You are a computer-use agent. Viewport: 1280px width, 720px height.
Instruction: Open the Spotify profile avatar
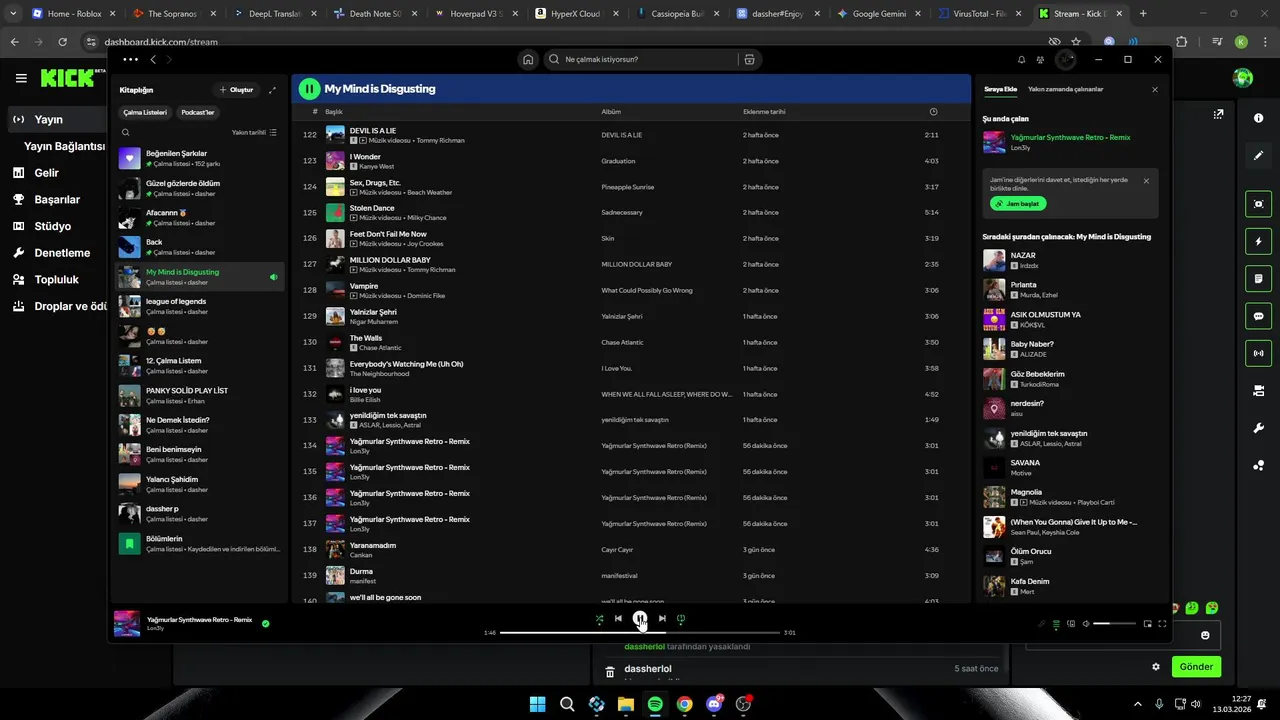[1066, 59]
